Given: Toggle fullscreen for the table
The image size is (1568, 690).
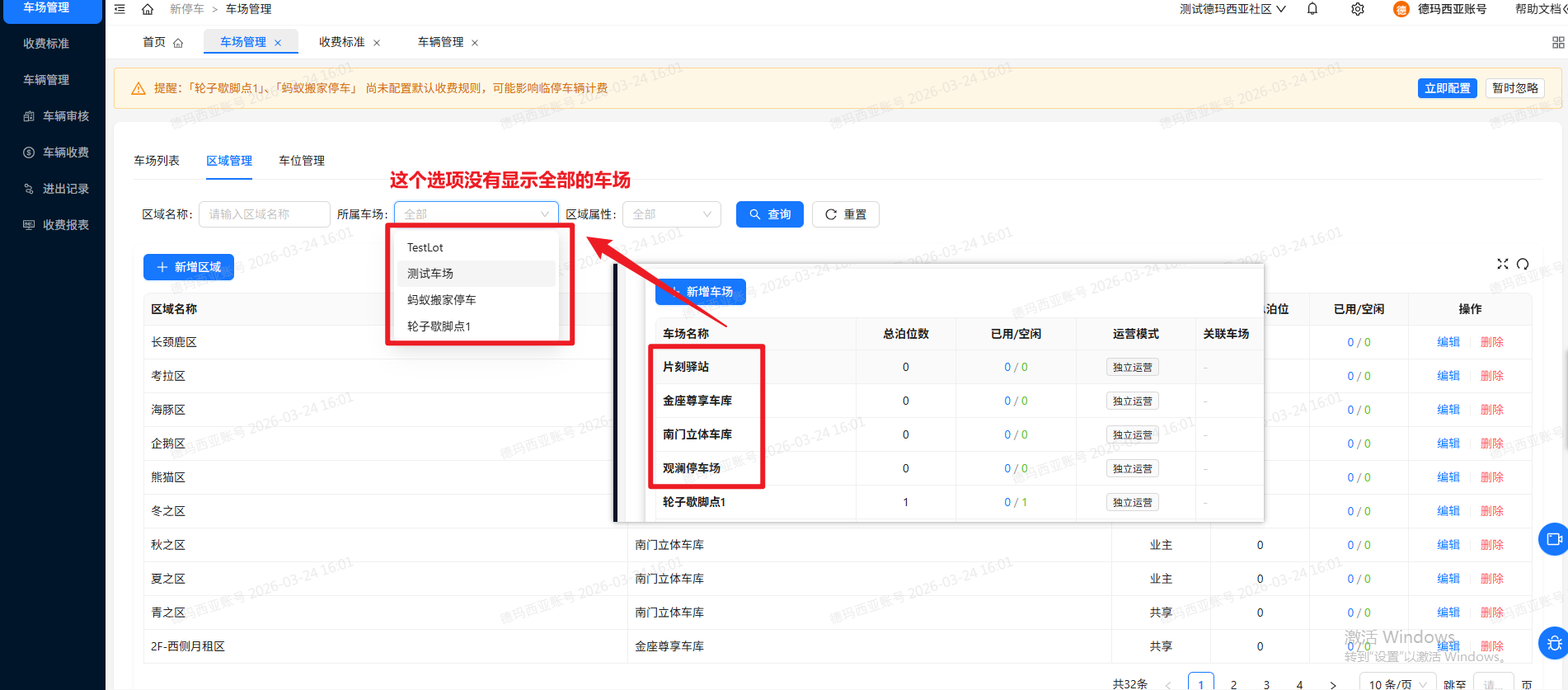Looking at the screenshot, I should (x=1503, y=264).
